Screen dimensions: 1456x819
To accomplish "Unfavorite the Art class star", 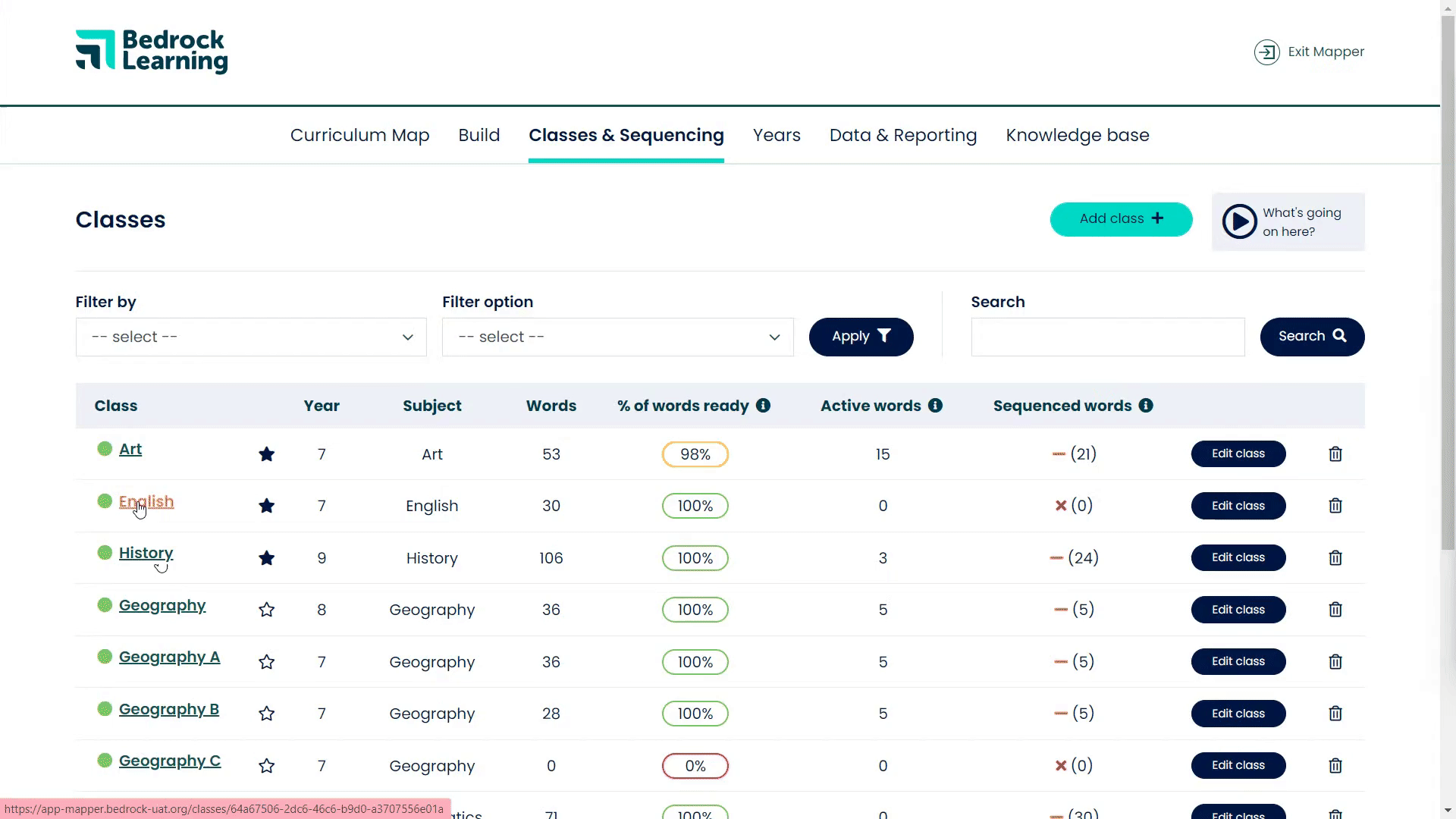I will click(266, 454).
